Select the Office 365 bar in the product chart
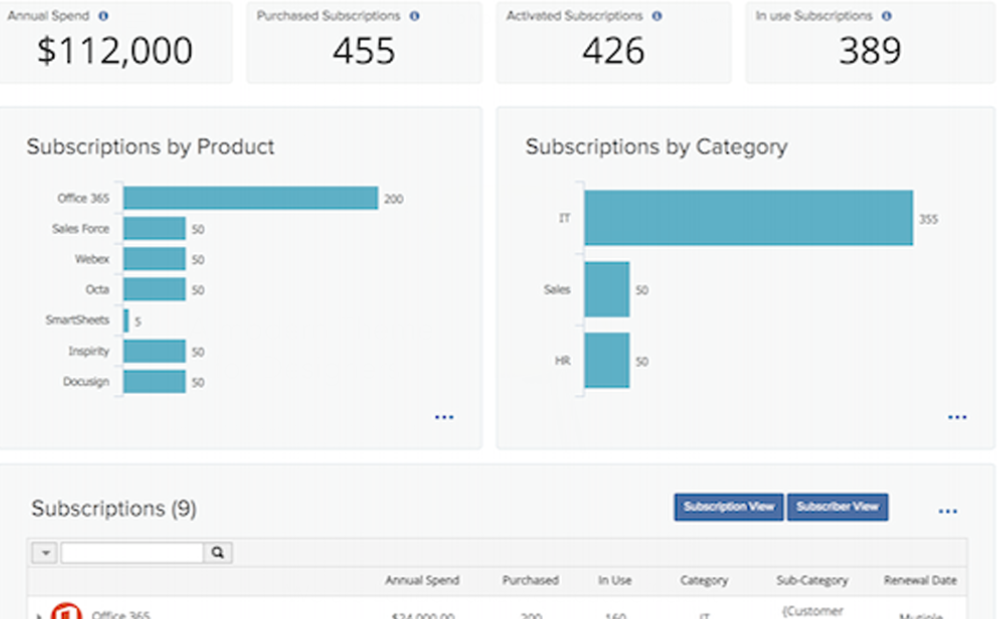Image resolution: width=1001 pixels, height=619 pixels. tap(250, 198)
